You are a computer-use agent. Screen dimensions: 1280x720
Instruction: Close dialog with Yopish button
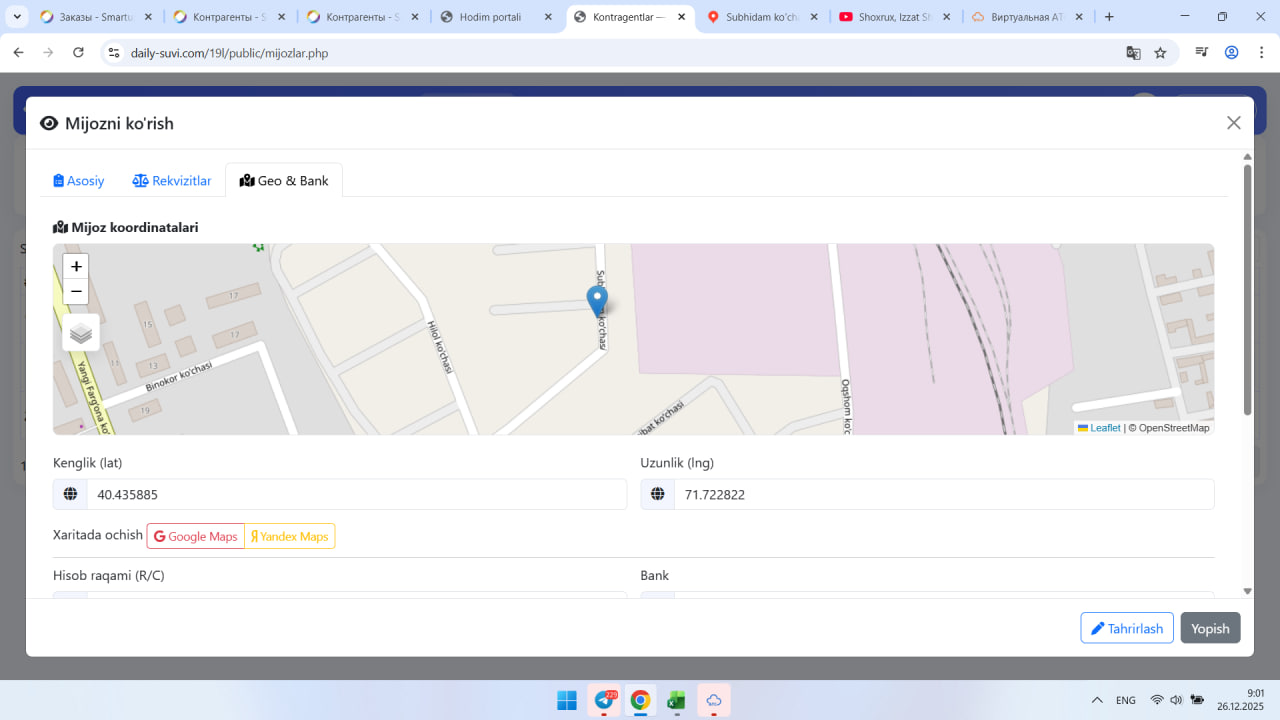pyautogui.click(x=1210, y=628)
